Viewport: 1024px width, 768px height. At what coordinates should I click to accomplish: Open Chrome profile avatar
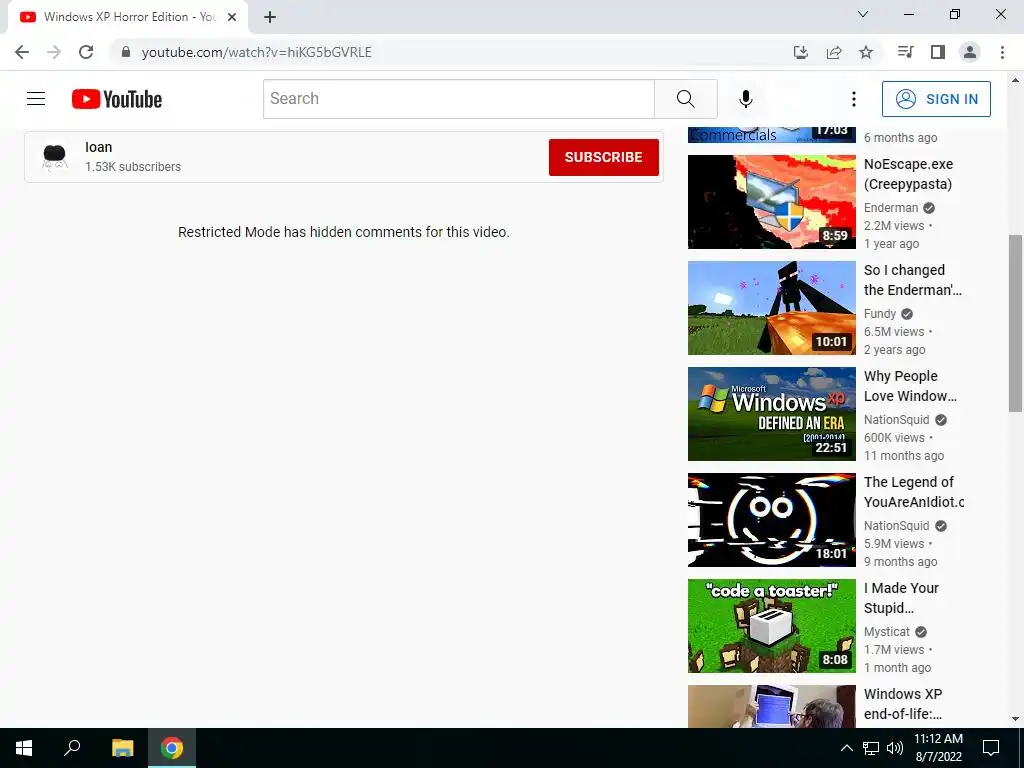[x=970, y=52]
